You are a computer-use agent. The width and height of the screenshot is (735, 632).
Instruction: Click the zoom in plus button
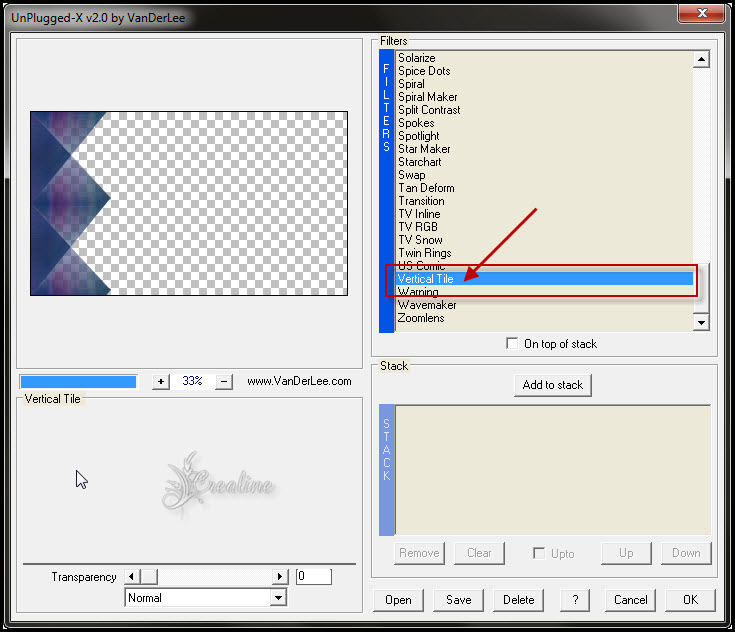coord(161,381)
